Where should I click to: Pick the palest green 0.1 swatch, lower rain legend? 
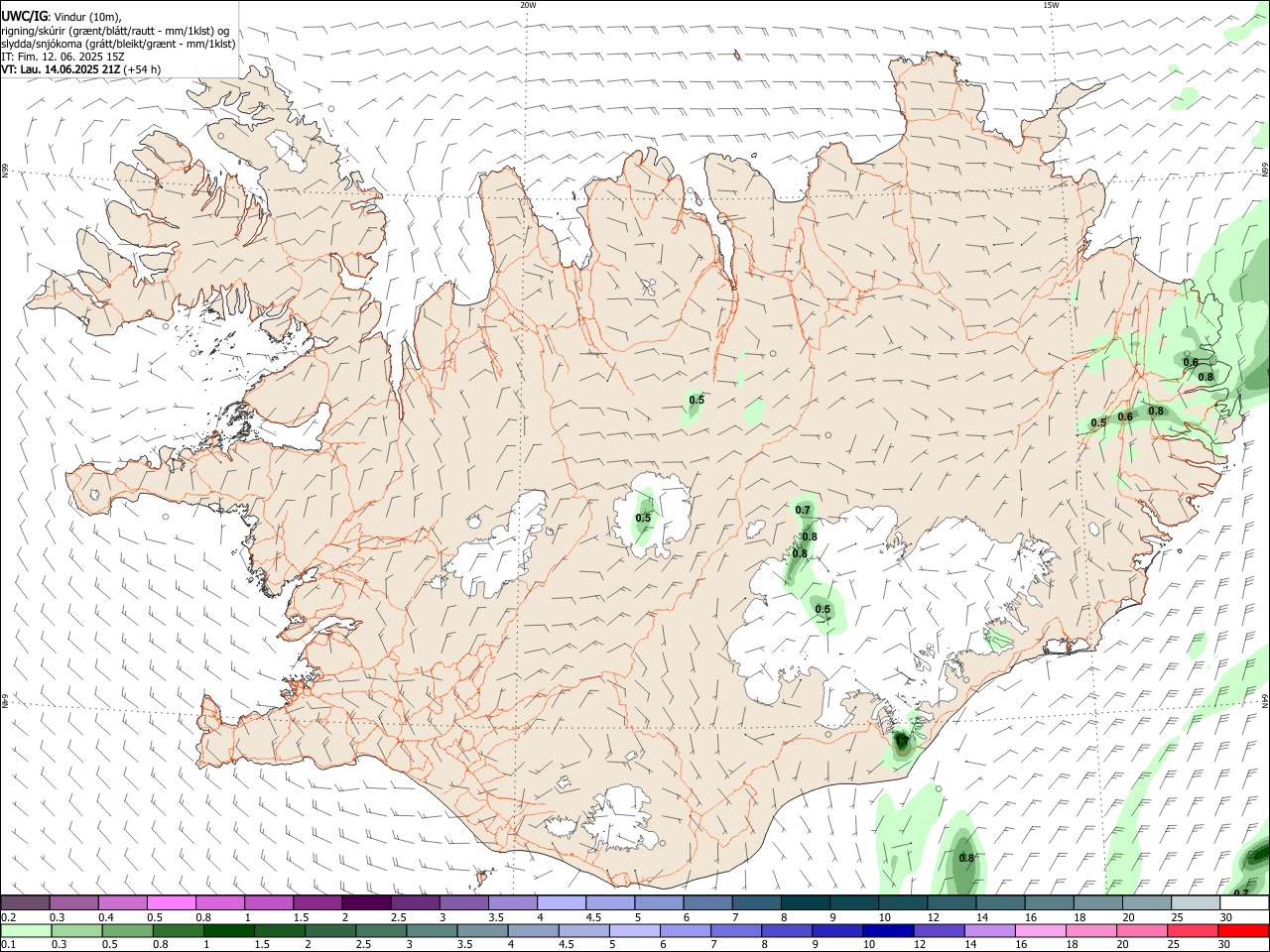point(26,931)
